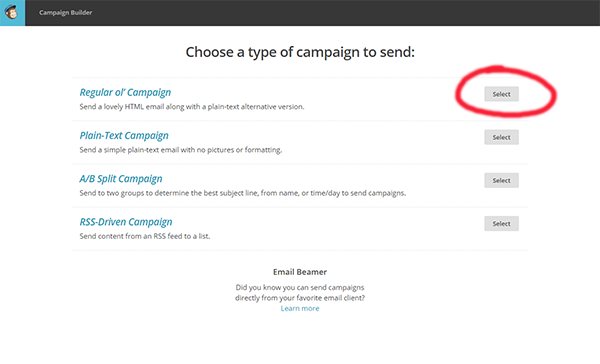Viewport: 600px width, 364px height.
Task: Click the Email Beamer heading
Action: (300, 272)
